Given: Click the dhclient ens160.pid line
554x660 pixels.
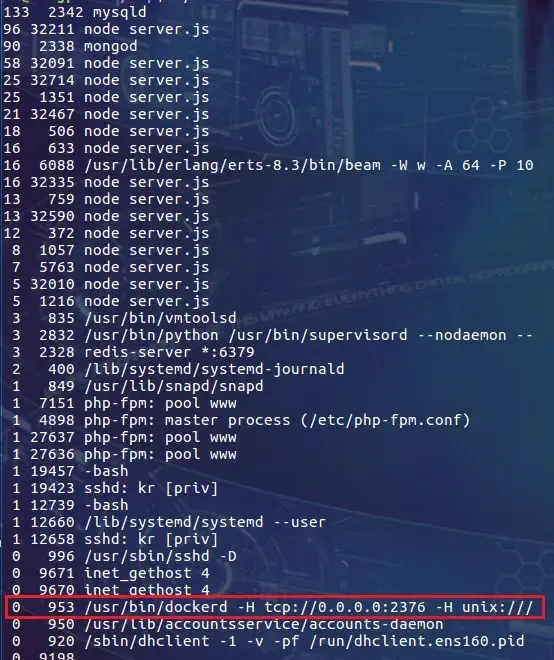Looking at the screenshot, I should [x=268, y=641].
